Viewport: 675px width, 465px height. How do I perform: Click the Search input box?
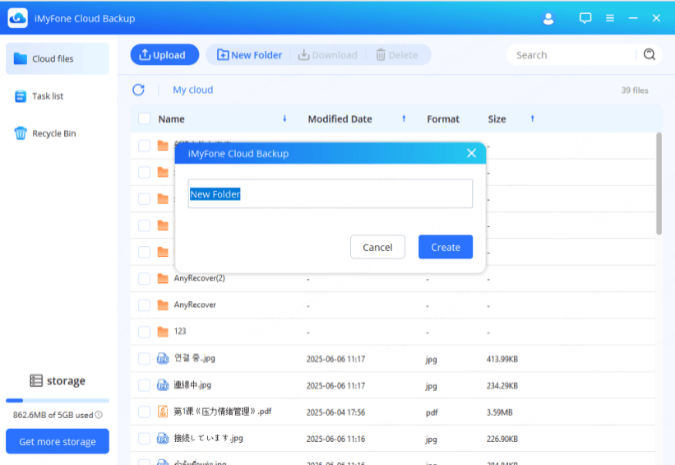573,55
